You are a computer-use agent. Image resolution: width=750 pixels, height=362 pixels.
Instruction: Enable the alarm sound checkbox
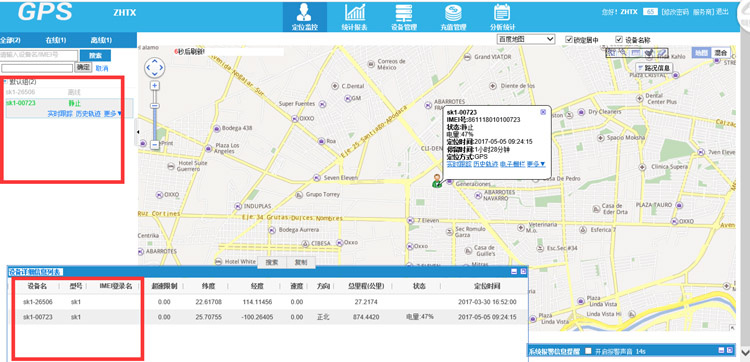[x=588, y=351]
